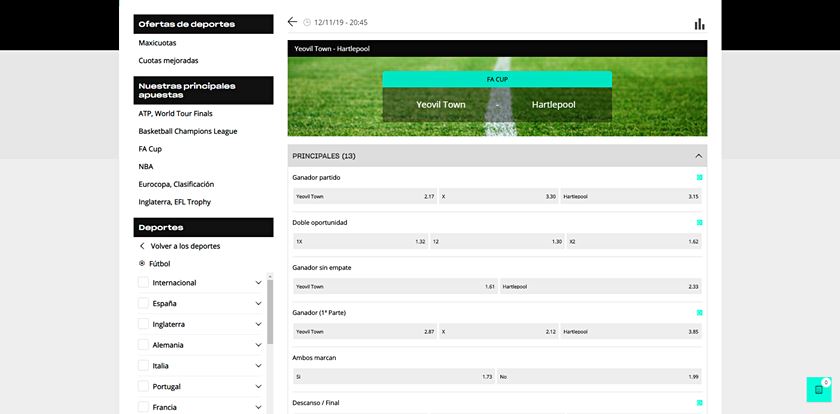The image size is (840, 414).
Task: Click the green info icon for Ganador (1ª Parte)
Action: coord(699,312)
